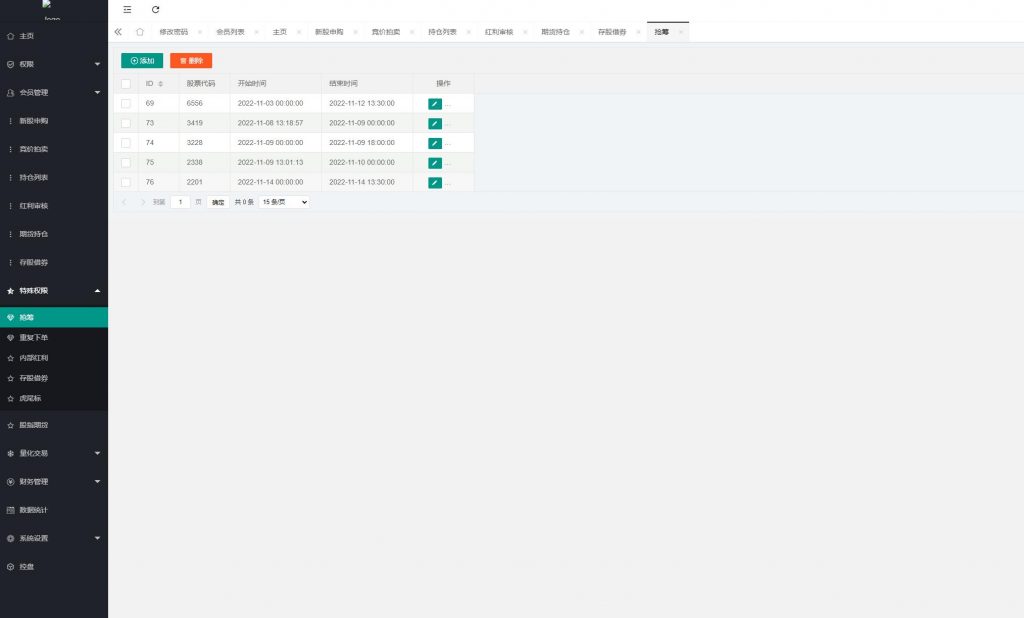Click the sidebar collapse menu icon

tap(127, 9)
